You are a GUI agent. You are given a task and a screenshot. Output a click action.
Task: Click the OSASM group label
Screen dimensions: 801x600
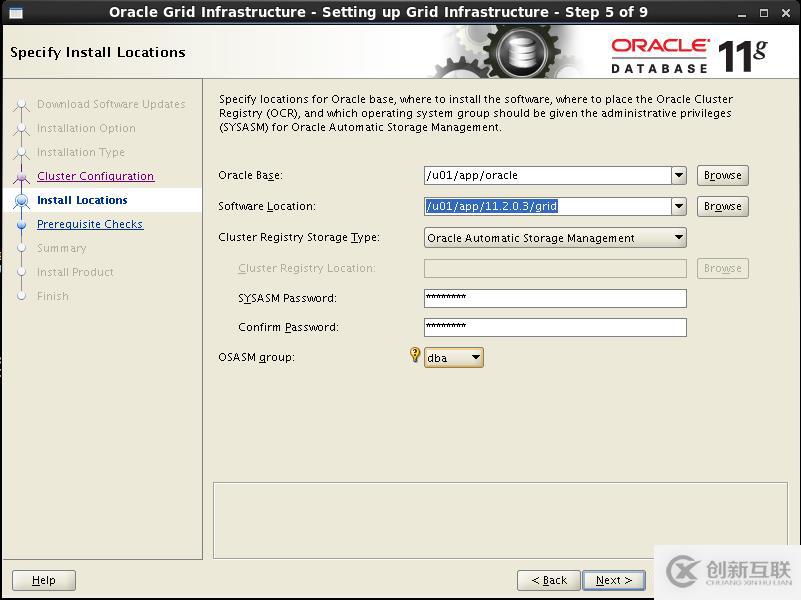256,357
